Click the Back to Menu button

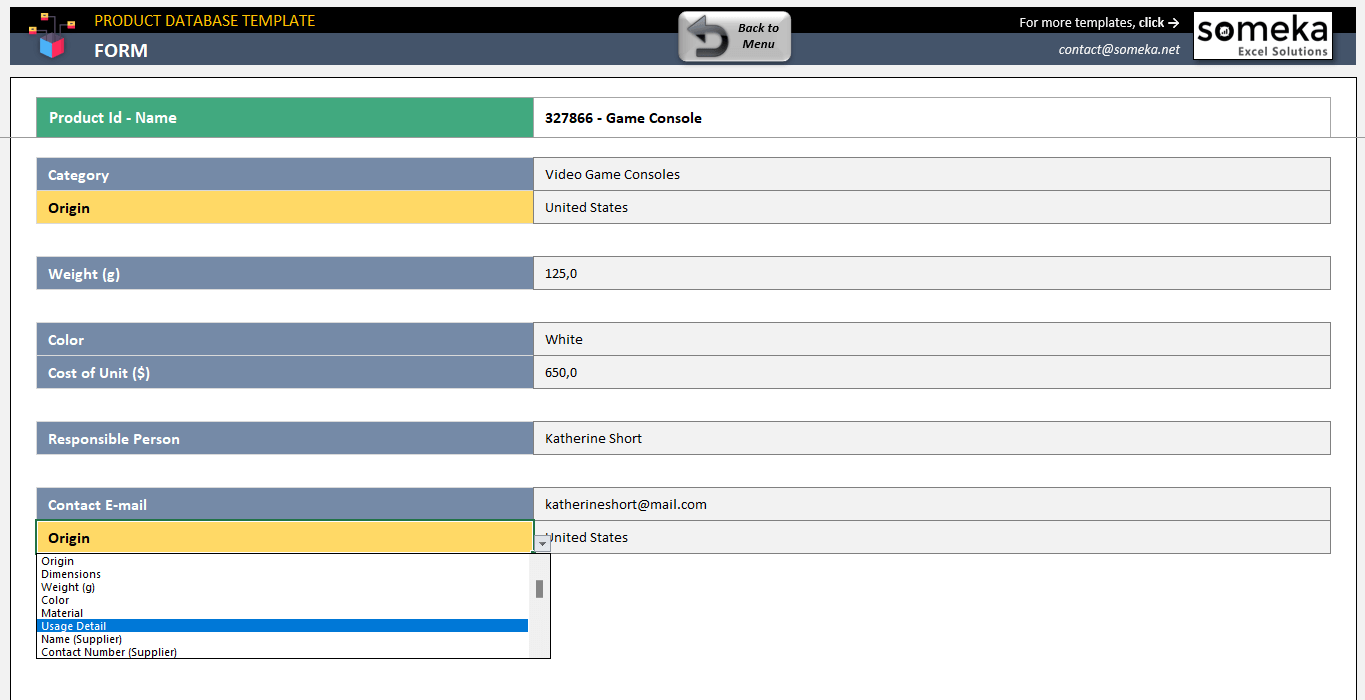click(734, 36)
